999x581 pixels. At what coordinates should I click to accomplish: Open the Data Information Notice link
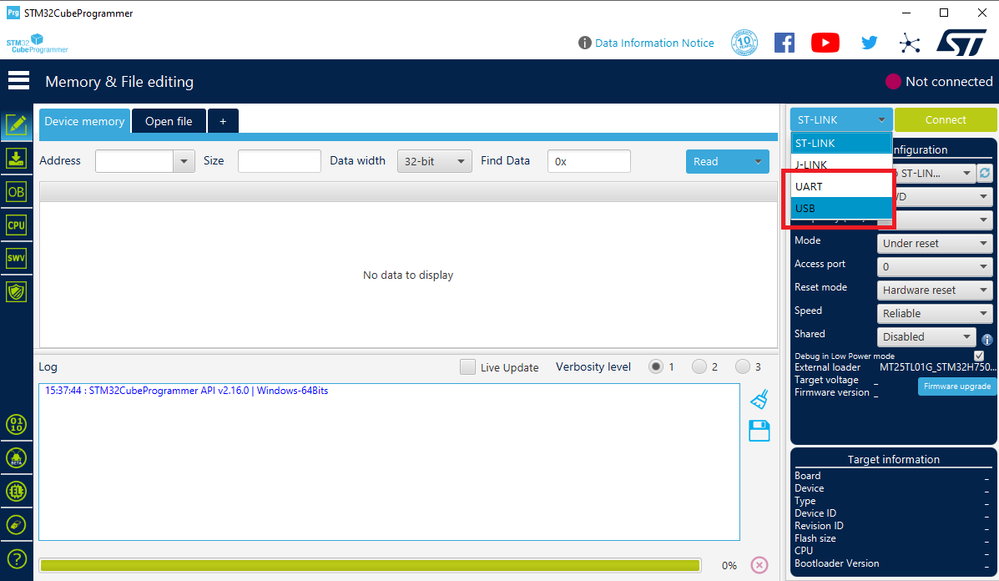tap(654, 43)
